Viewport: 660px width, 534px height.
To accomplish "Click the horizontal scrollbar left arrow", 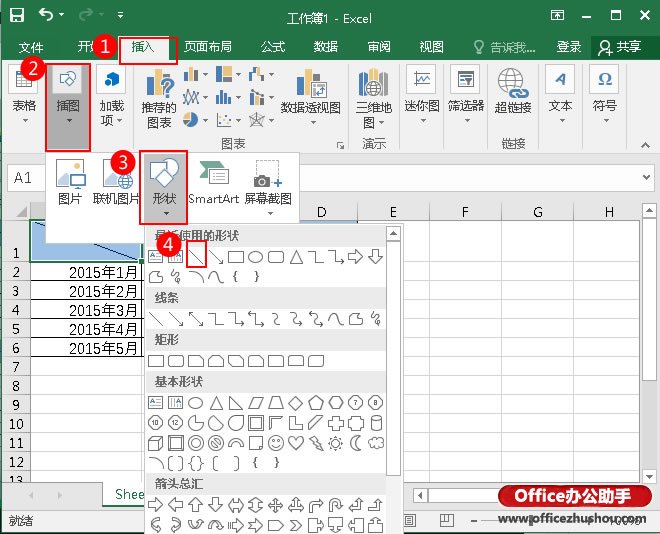I will pyautogui.click(x=420, y=495).
